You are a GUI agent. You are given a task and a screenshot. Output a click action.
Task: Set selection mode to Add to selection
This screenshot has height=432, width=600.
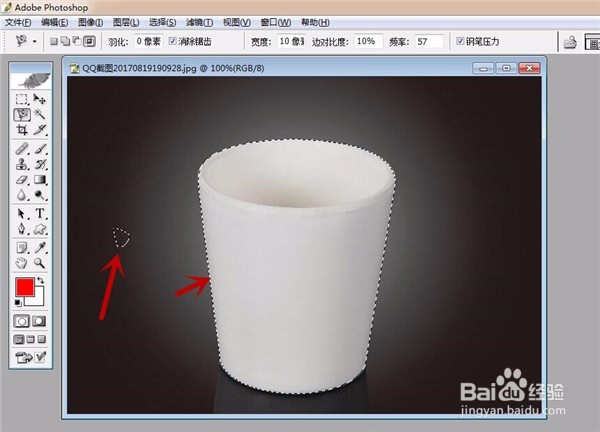[66, 41]
